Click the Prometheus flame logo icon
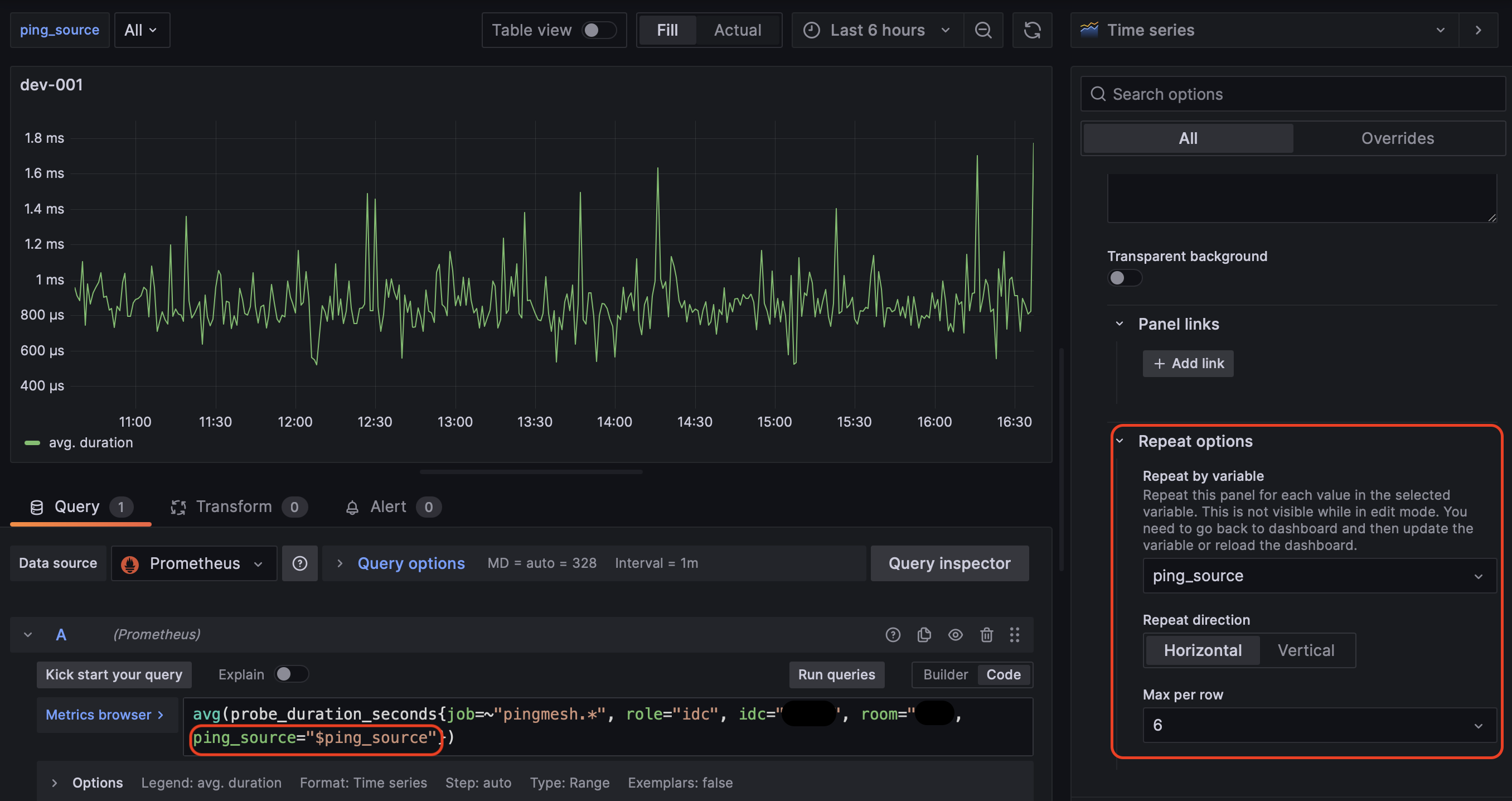Viewport: 1512px width, 801px height. click(x=129, y=564)
